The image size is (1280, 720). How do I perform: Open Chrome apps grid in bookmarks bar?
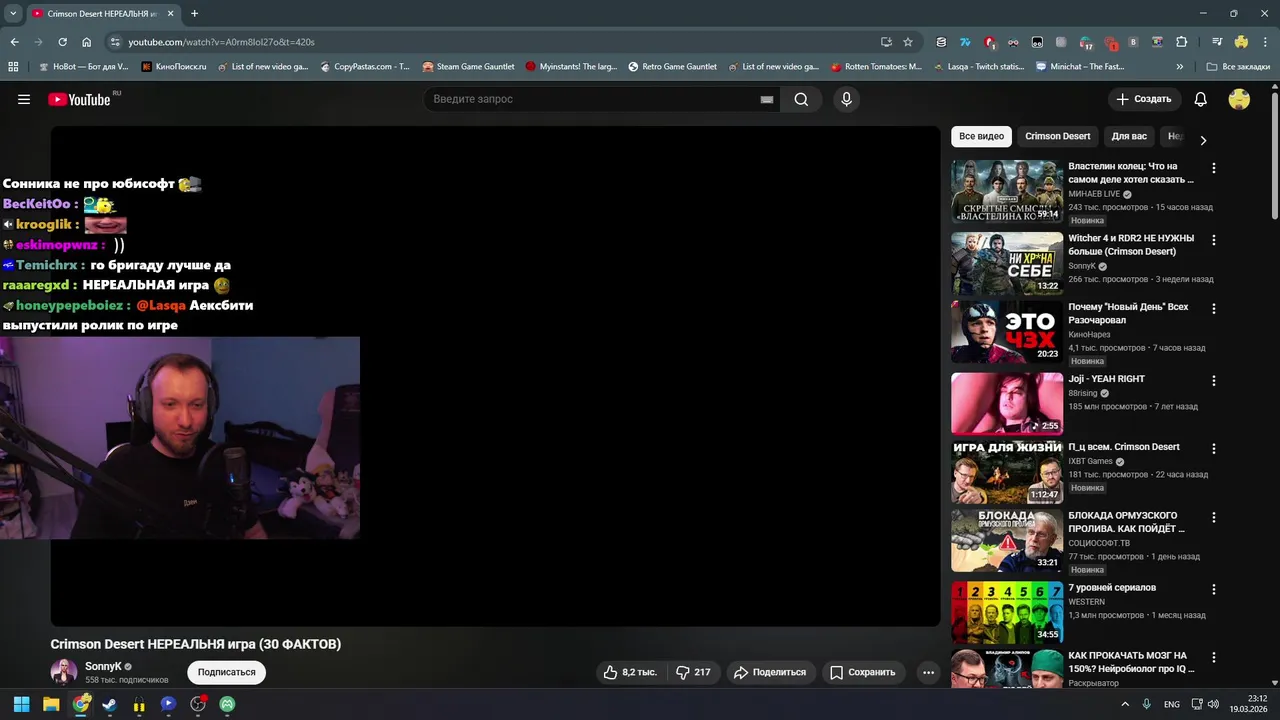[13, 67]
